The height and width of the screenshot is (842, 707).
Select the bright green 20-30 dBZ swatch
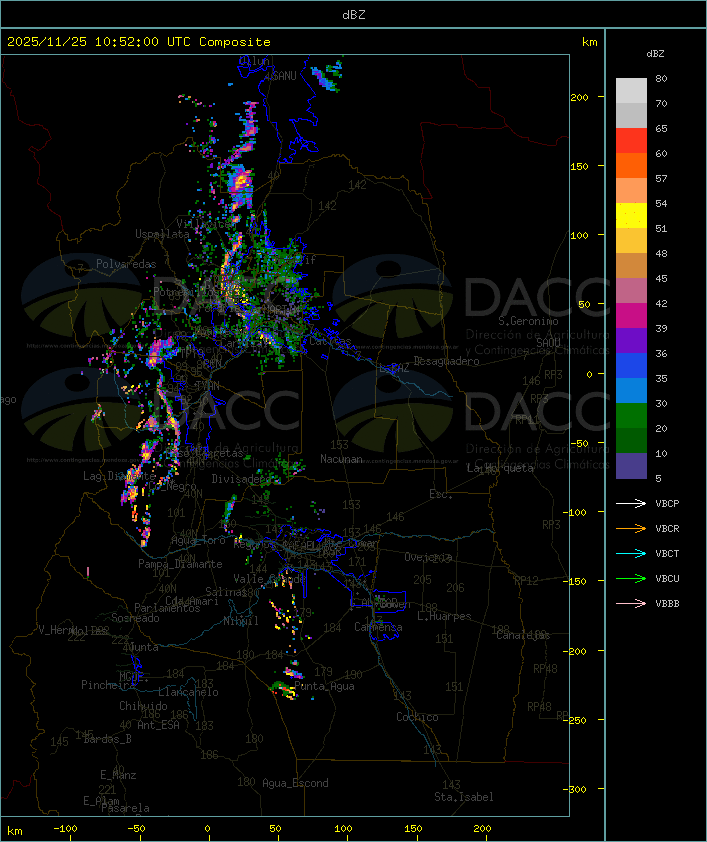coord(631,416)
